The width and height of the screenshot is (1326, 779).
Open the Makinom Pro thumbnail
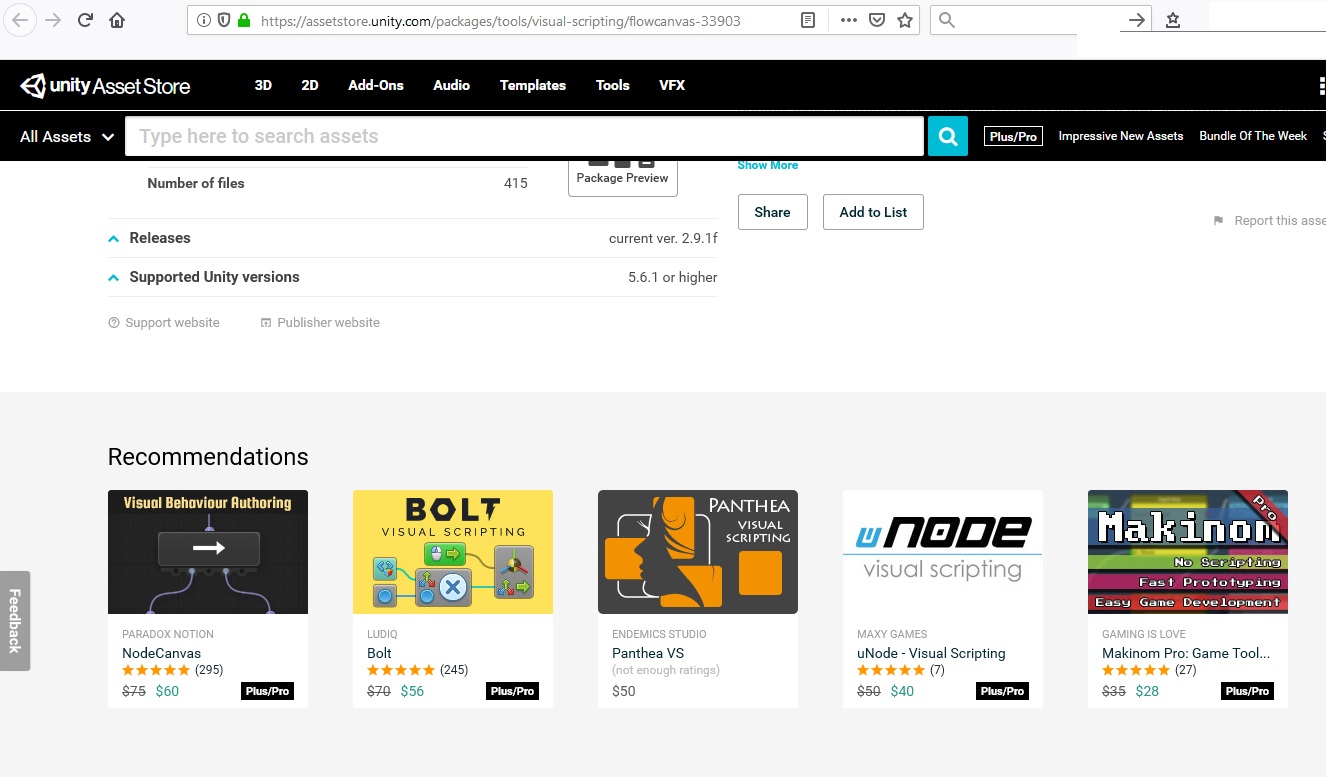point(1188,552)
